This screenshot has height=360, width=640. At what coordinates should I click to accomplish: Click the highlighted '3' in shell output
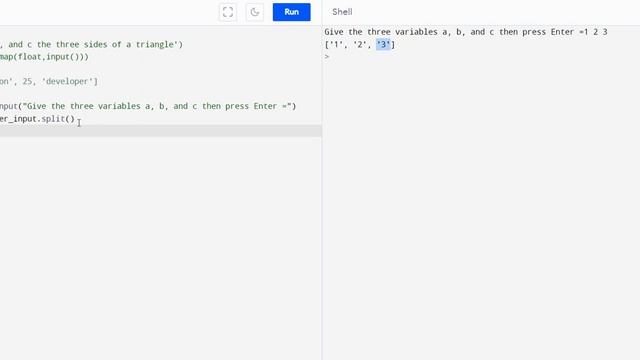(x=383, y=44)
